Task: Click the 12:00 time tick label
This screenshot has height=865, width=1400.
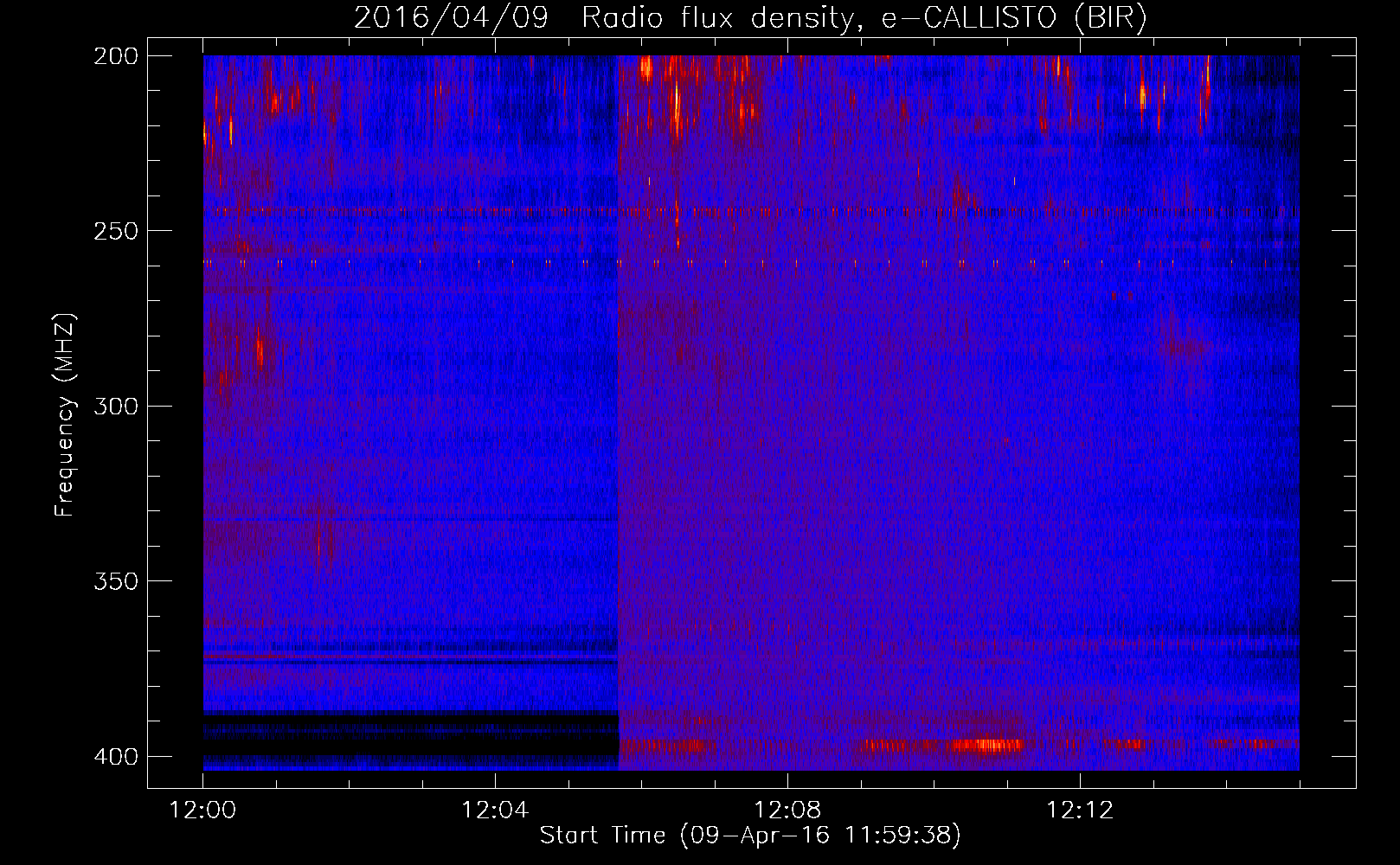Action: point(202,811)
